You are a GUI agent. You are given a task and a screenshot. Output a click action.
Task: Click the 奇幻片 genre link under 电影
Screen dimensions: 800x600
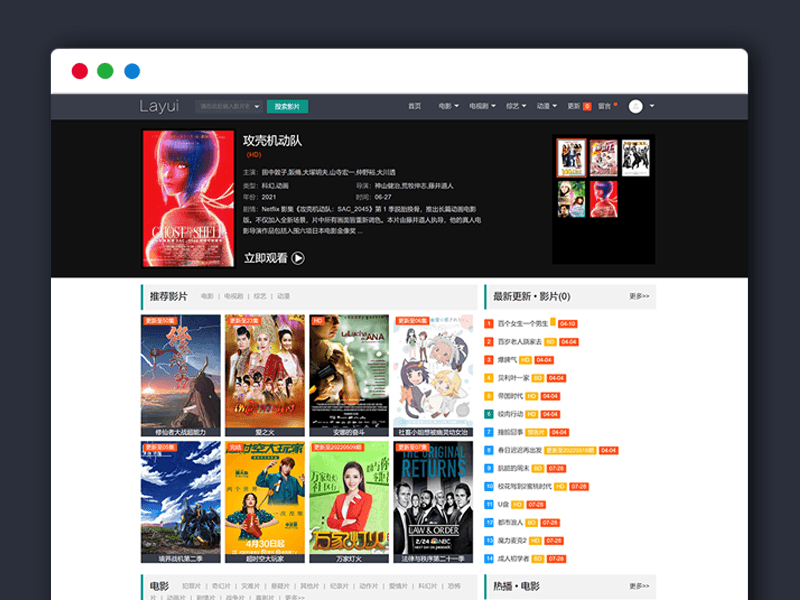pyautogui.click(x=221, y=586)
